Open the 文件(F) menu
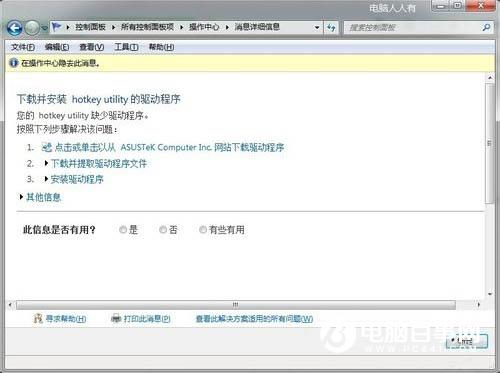 point(23,47)
